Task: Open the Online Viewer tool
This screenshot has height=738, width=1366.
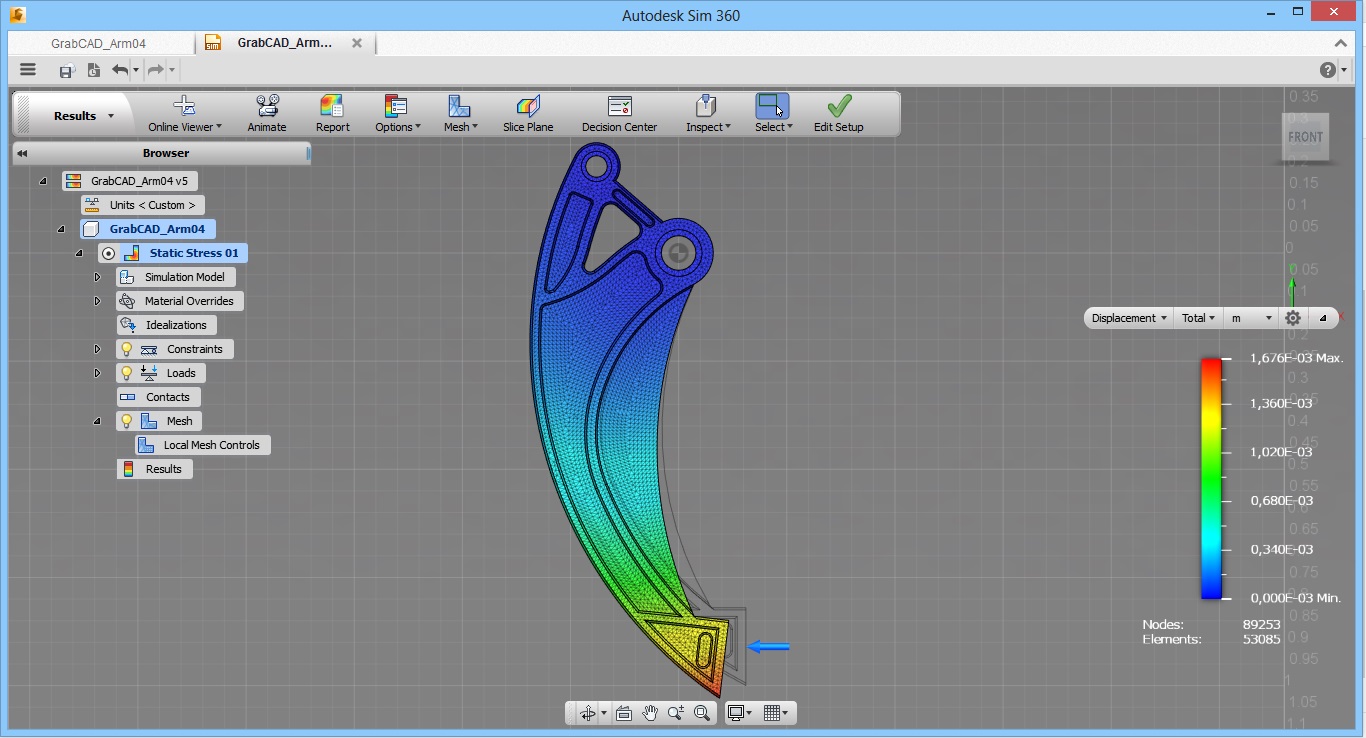Action: 184,114
